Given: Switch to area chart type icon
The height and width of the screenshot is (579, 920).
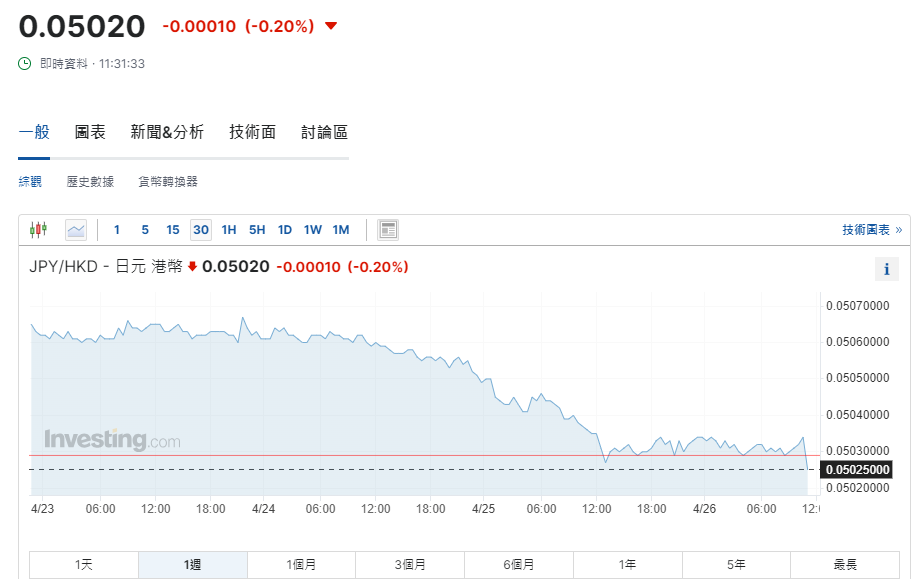Looking at the screenshot, I should [76, 230].
